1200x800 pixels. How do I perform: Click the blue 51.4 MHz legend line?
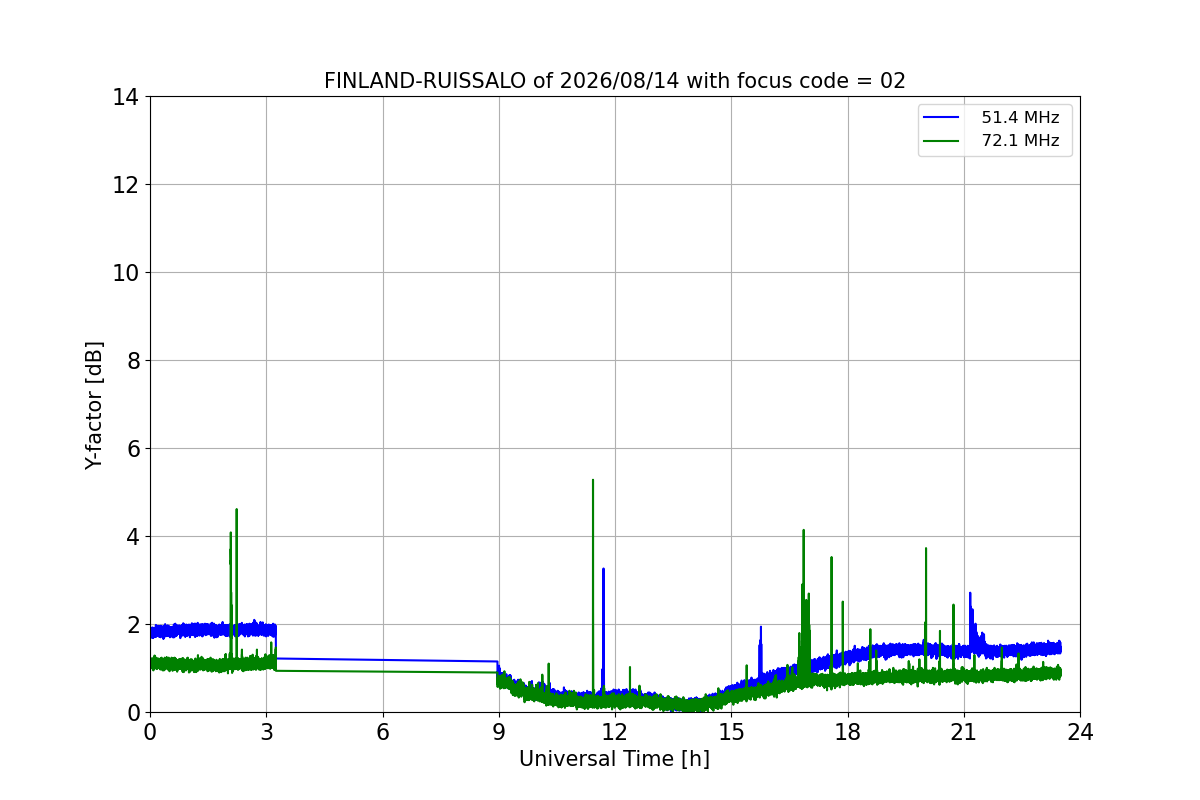942,118
